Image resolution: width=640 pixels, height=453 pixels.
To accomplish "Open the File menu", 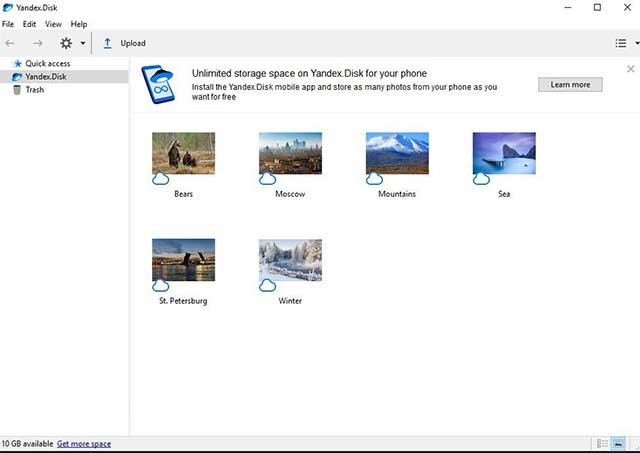I will click(x=8, y=24).
